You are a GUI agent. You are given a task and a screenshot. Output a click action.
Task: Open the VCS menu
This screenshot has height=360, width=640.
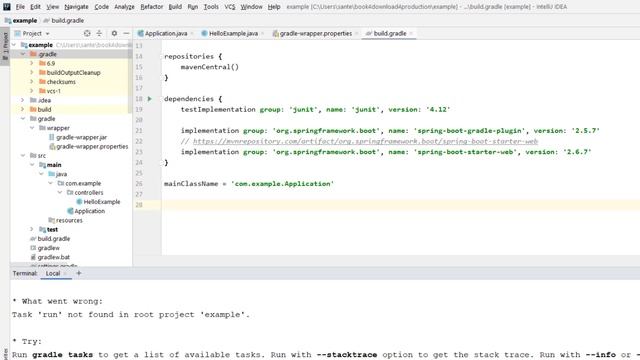(x=230, y=7)
